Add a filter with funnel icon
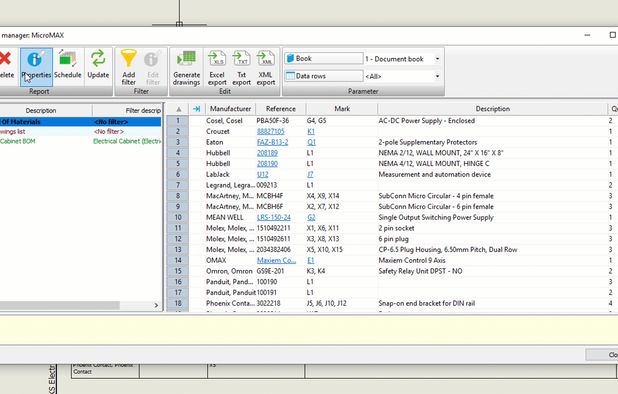 pos(128,59)
